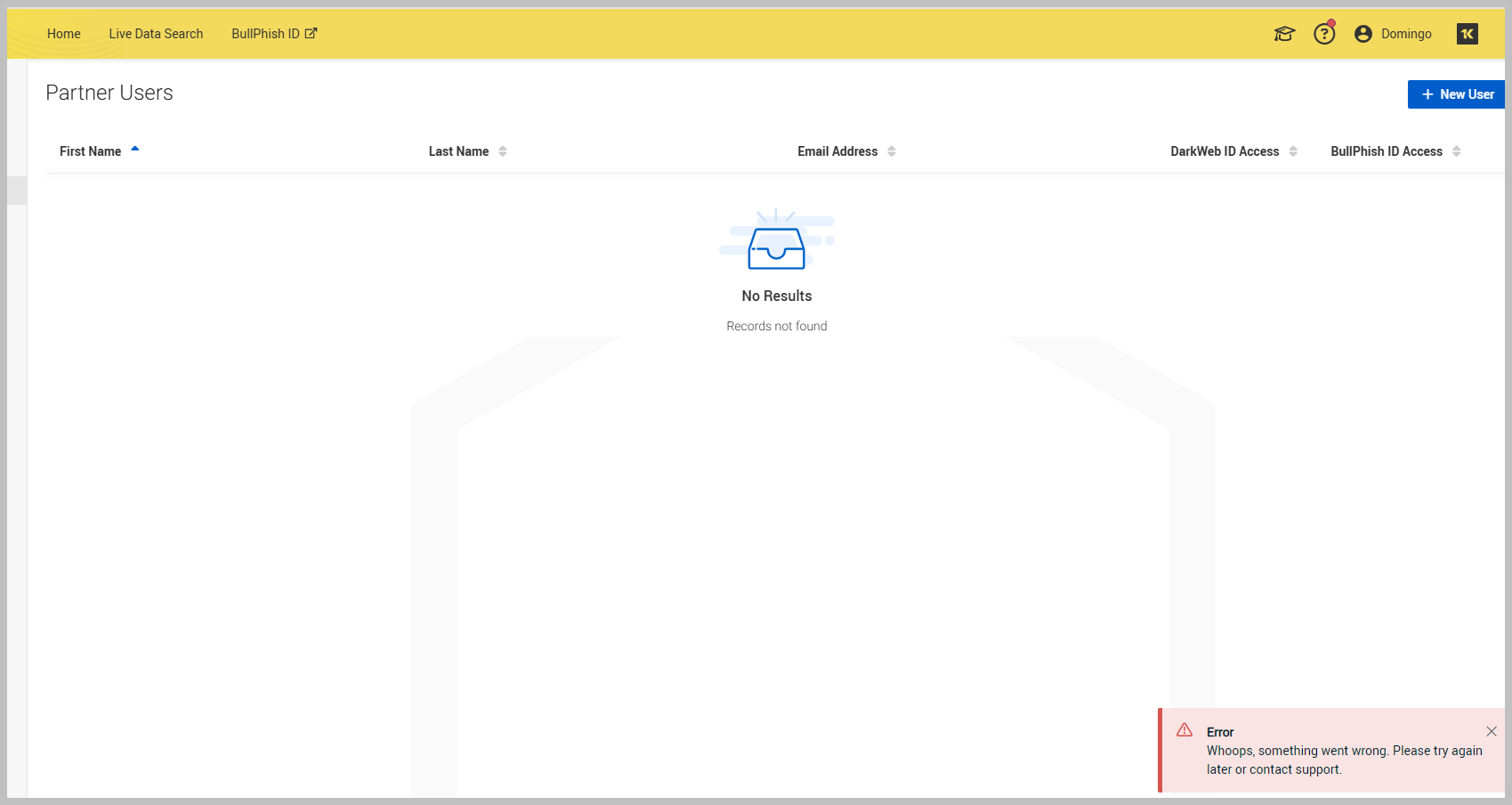Click the gray left sidebar handle
This screenshot has height=805, width=1512.
[x=17, y=191]
